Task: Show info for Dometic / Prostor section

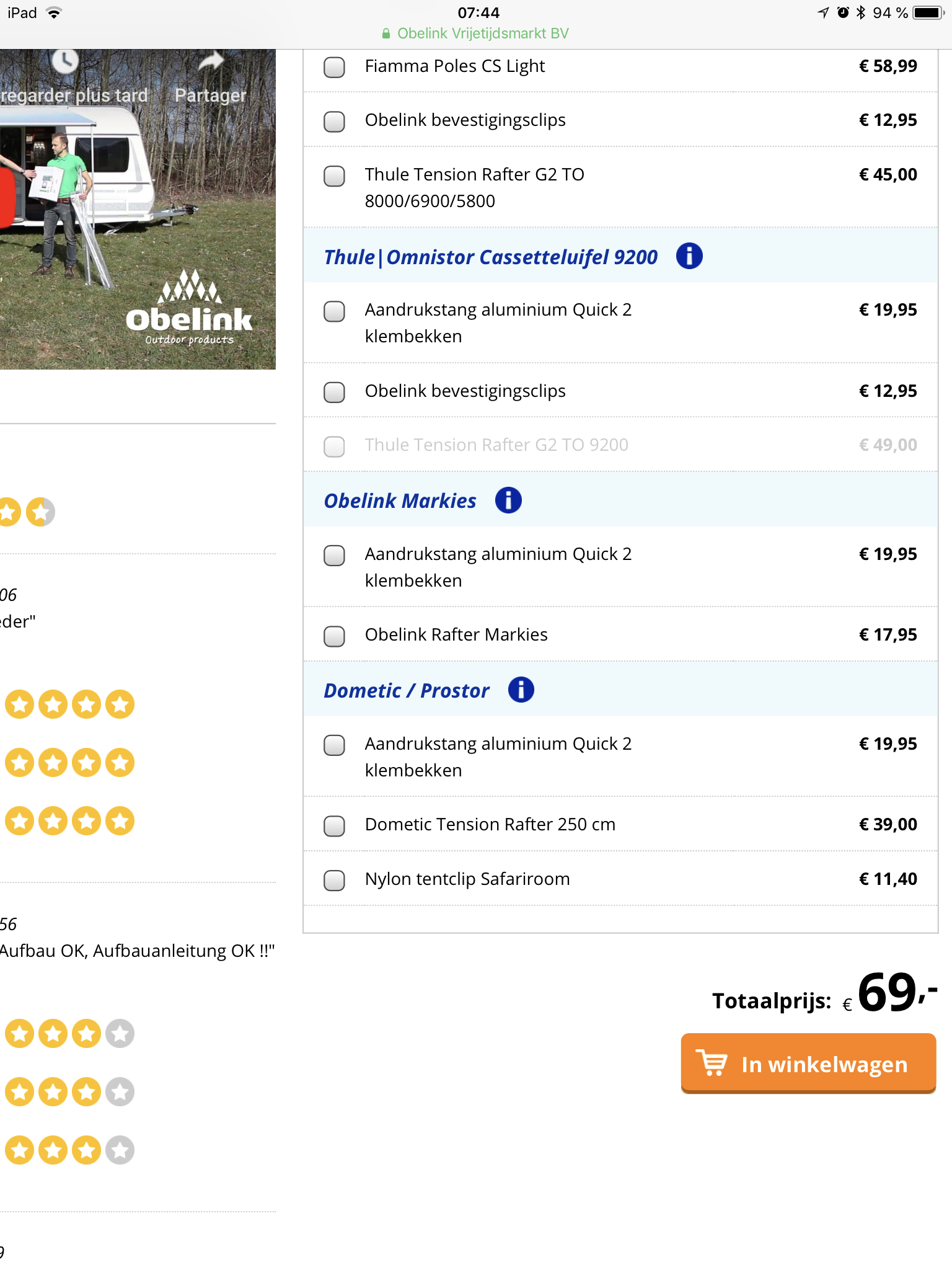Action: point(521,690)
